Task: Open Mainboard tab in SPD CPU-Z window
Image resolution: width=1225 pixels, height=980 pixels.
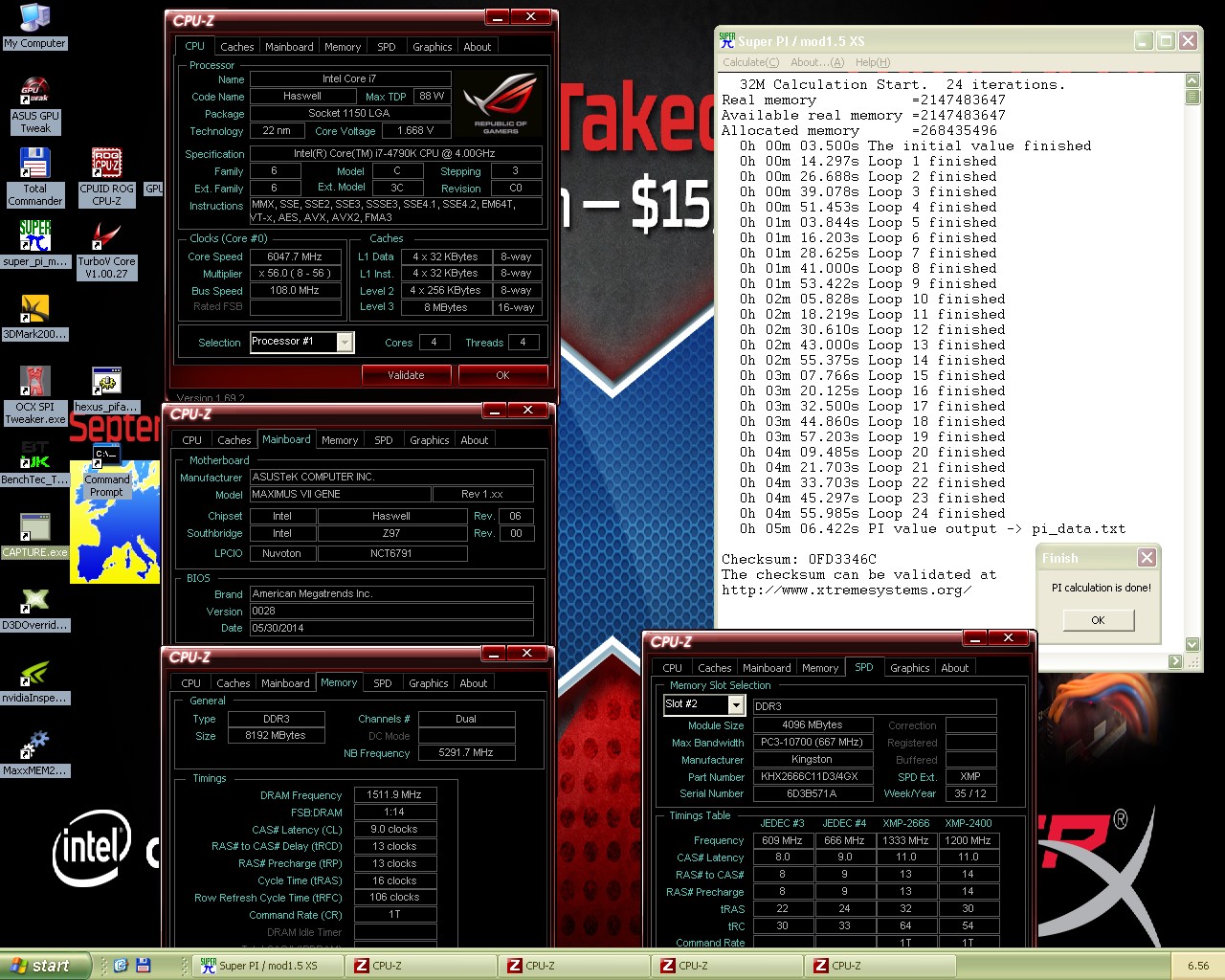Action: pyautogui.click(x=767, y=668)
